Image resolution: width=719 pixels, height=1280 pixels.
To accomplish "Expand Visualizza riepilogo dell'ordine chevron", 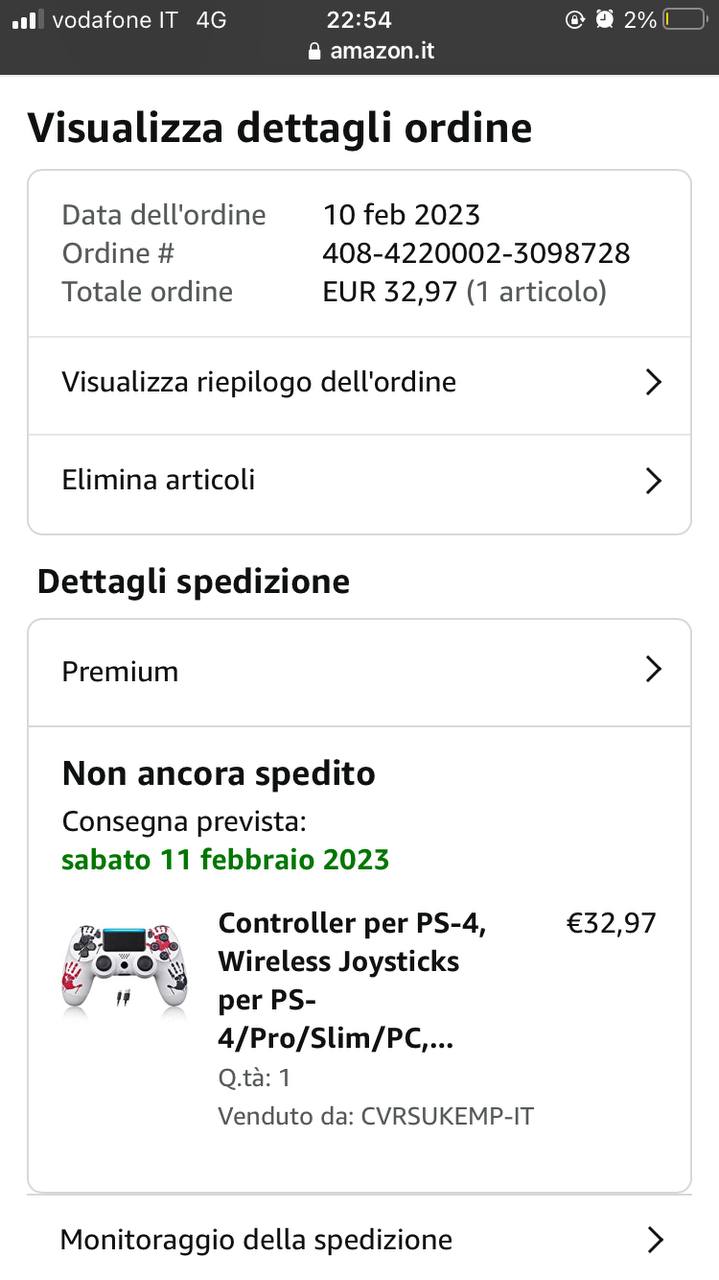I will coord(653,382).
